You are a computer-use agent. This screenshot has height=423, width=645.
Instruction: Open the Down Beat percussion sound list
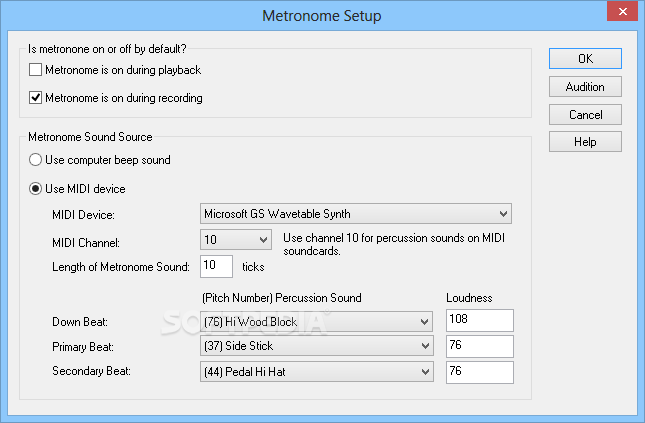(316, 321)
